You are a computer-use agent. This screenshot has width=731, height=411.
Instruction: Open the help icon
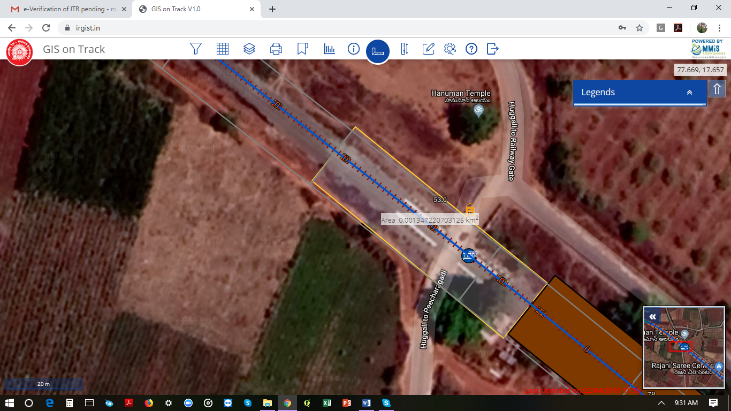click(471, 49)
